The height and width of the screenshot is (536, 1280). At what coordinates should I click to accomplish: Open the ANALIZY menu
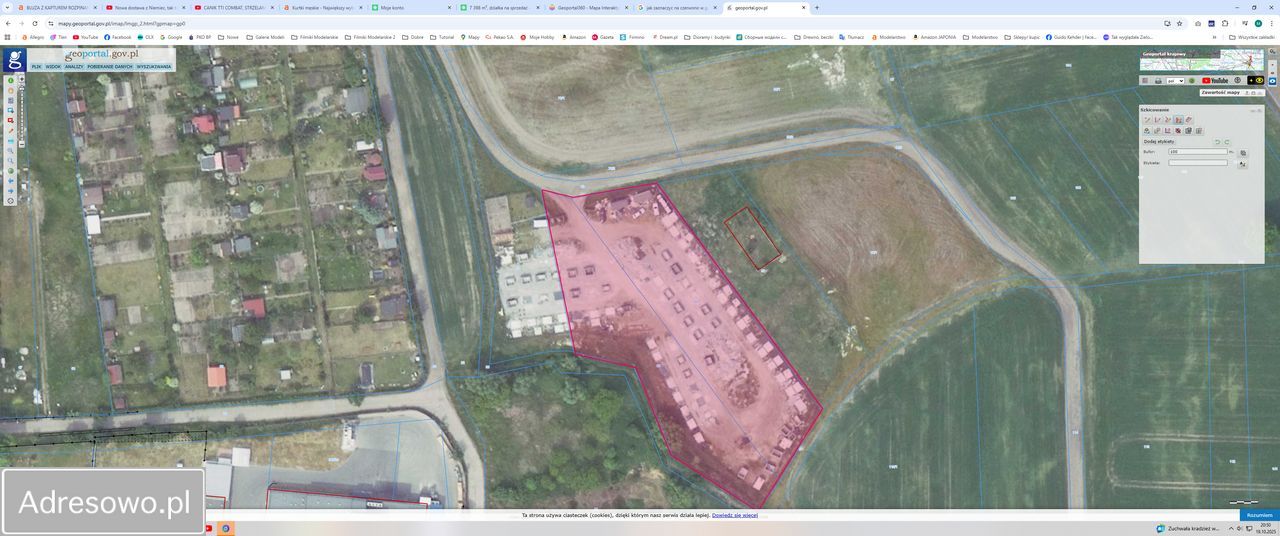pyautogui.click(x=74, y=67)
